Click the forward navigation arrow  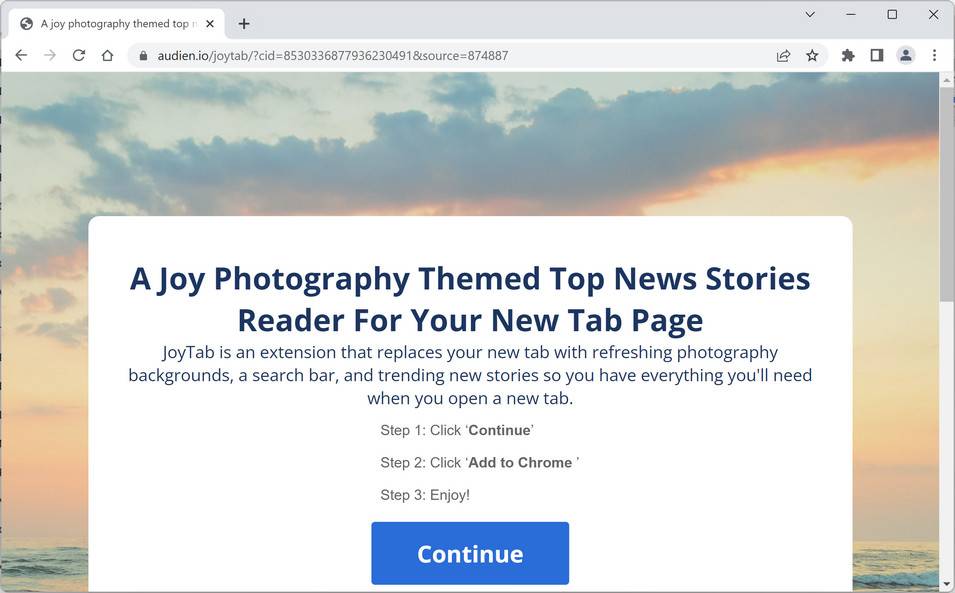coord(50,55)
